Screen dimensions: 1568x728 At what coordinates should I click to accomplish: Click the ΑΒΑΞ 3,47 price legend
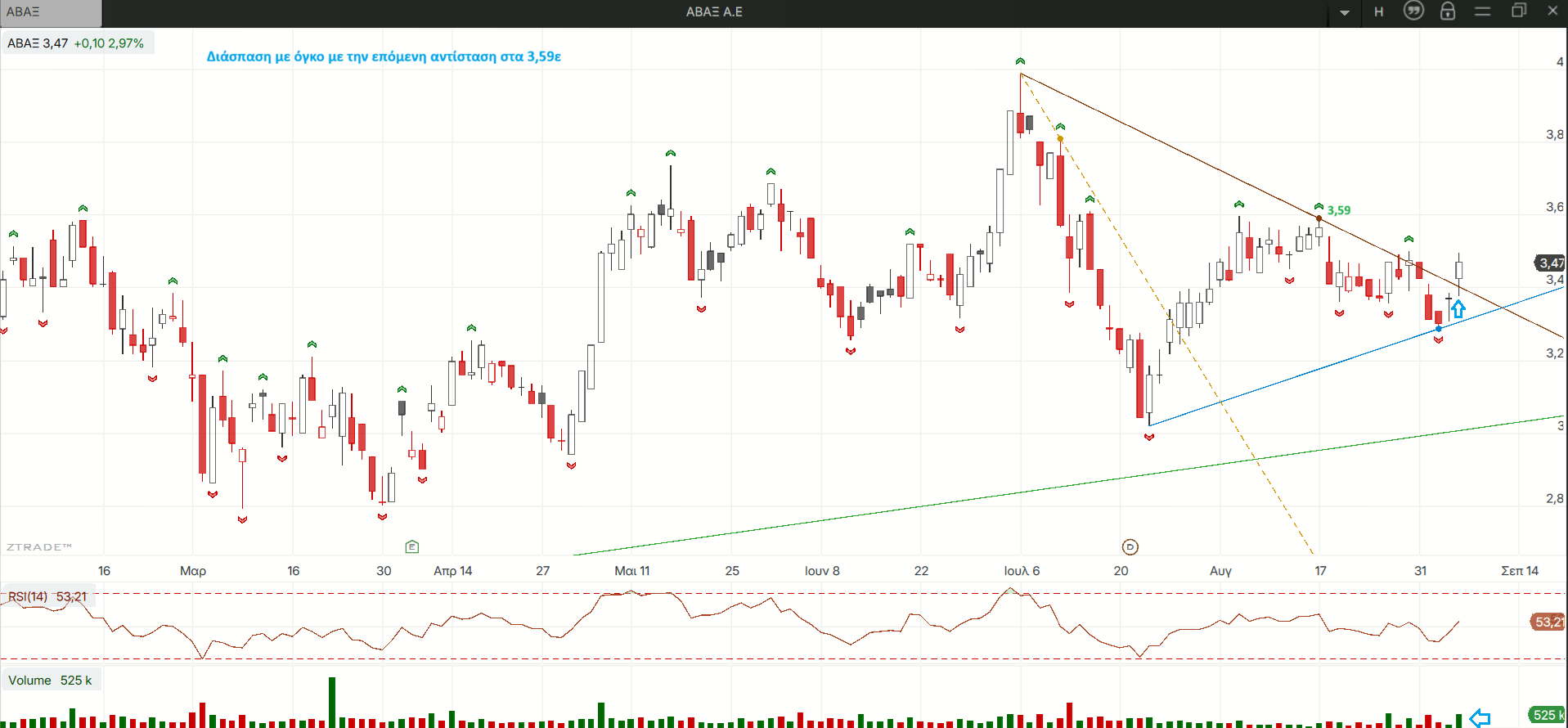[x=76, y=43]
